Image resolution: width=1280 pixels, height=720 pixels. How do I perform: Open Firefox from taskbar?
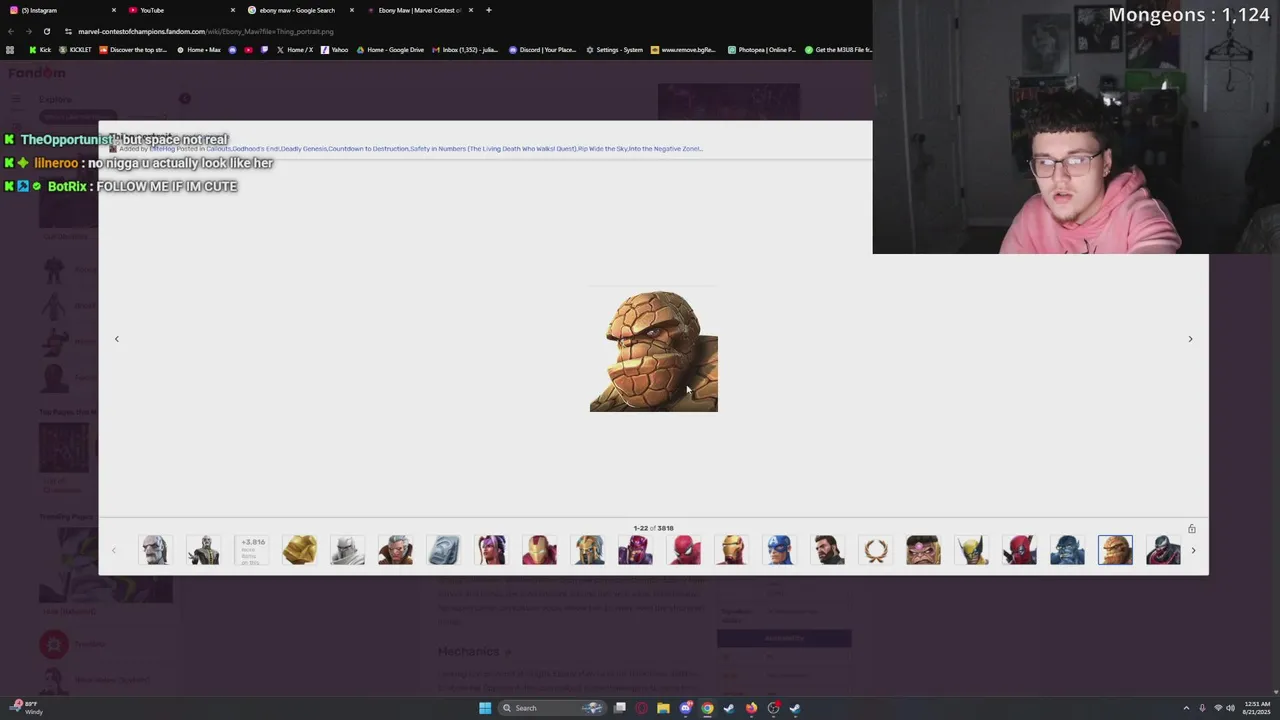pos(751,708)
